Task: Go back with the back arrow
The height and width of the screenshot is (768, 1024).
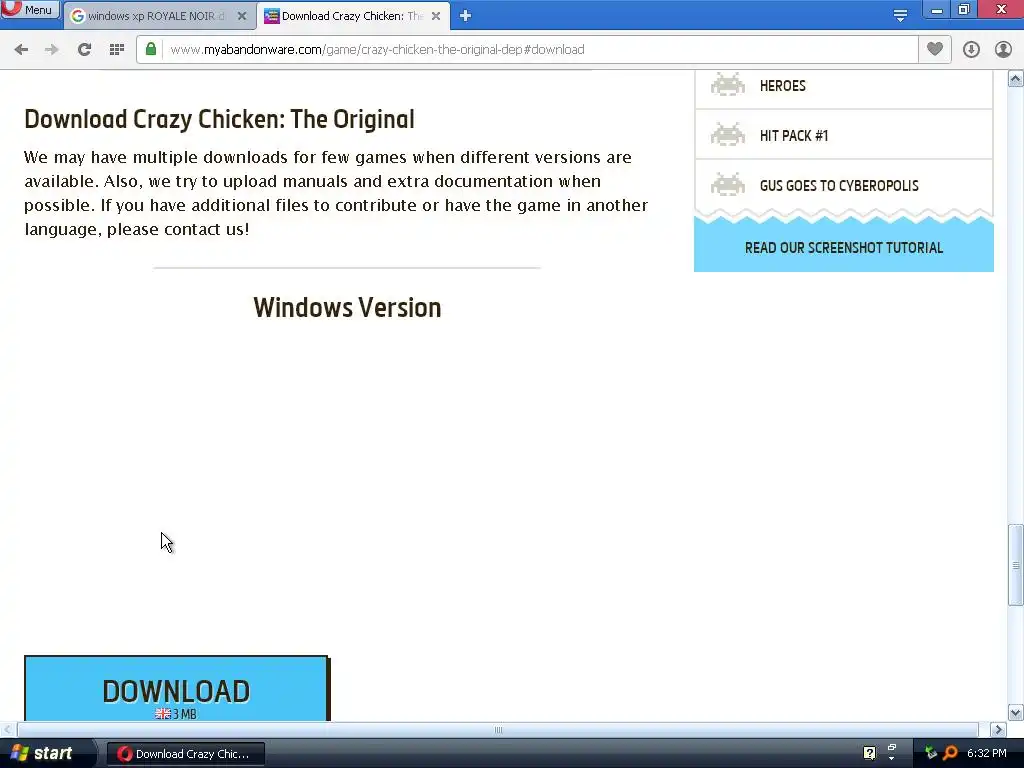Action: click(x=21, y=50)
